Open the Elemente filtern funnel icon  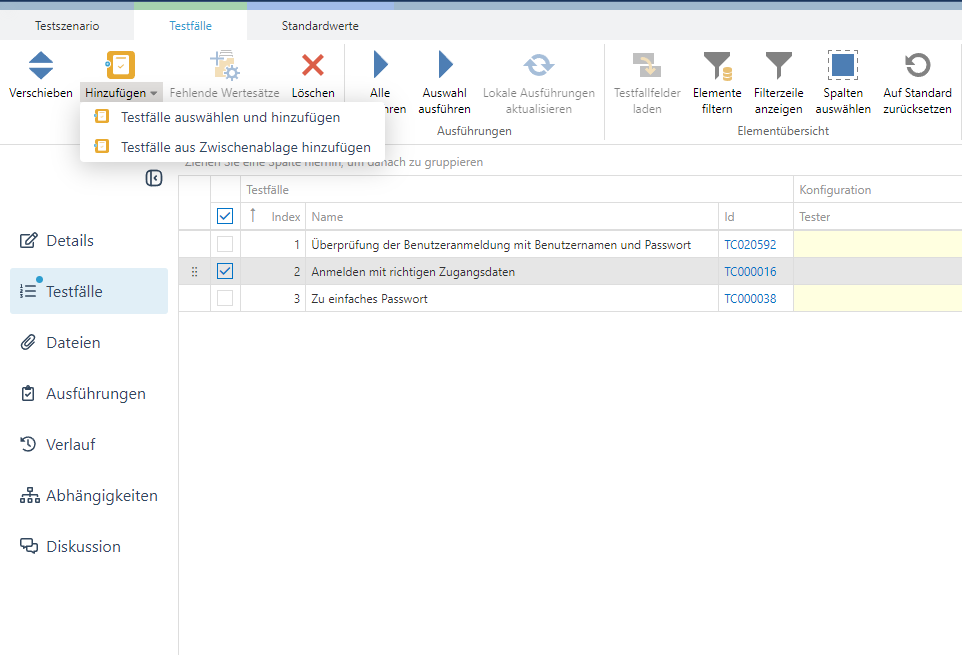click(717, 66)
